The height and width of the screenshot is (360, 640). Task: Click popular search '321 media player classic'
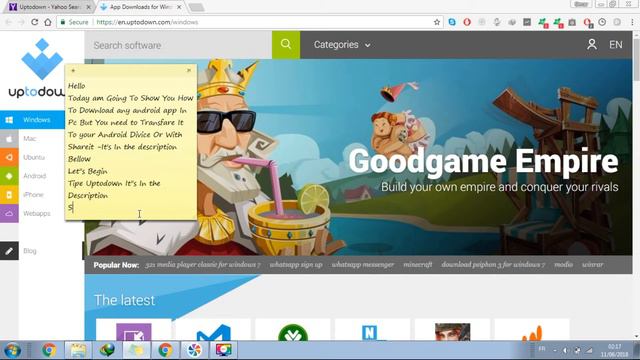202,264
